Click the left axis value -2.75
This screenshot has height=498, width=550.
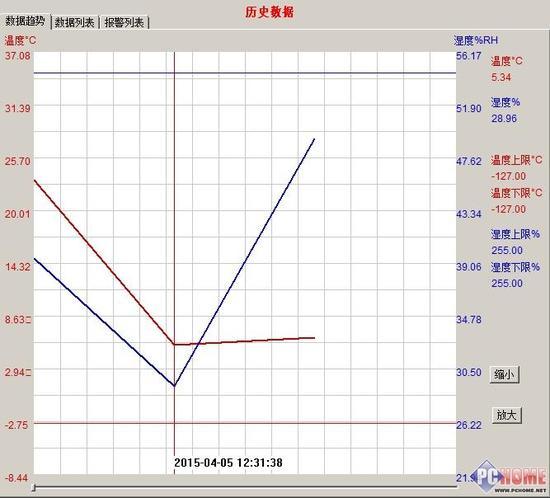coord(16,425)
